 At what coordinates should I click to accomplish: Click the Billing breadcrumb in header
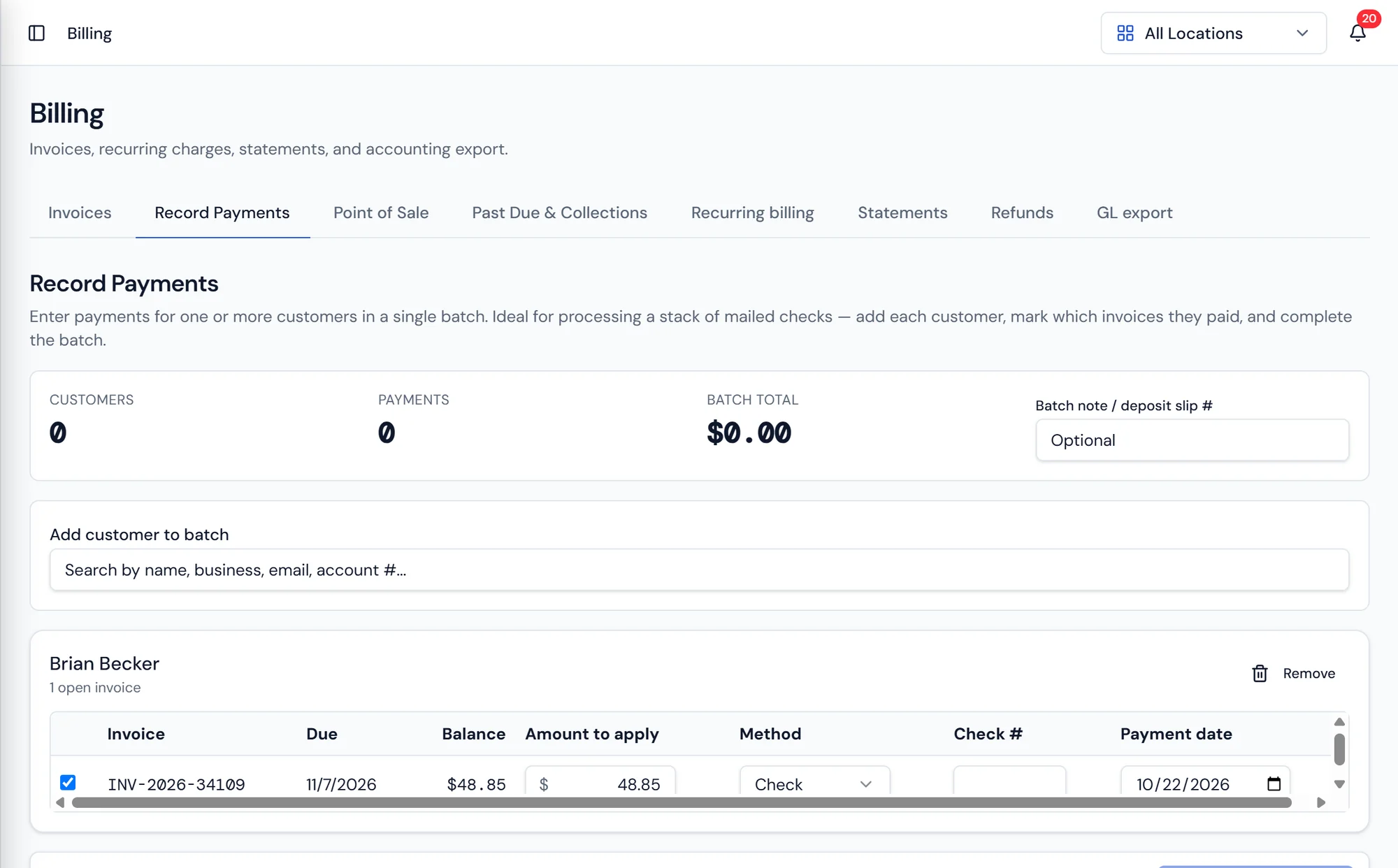tap(89, 33)
